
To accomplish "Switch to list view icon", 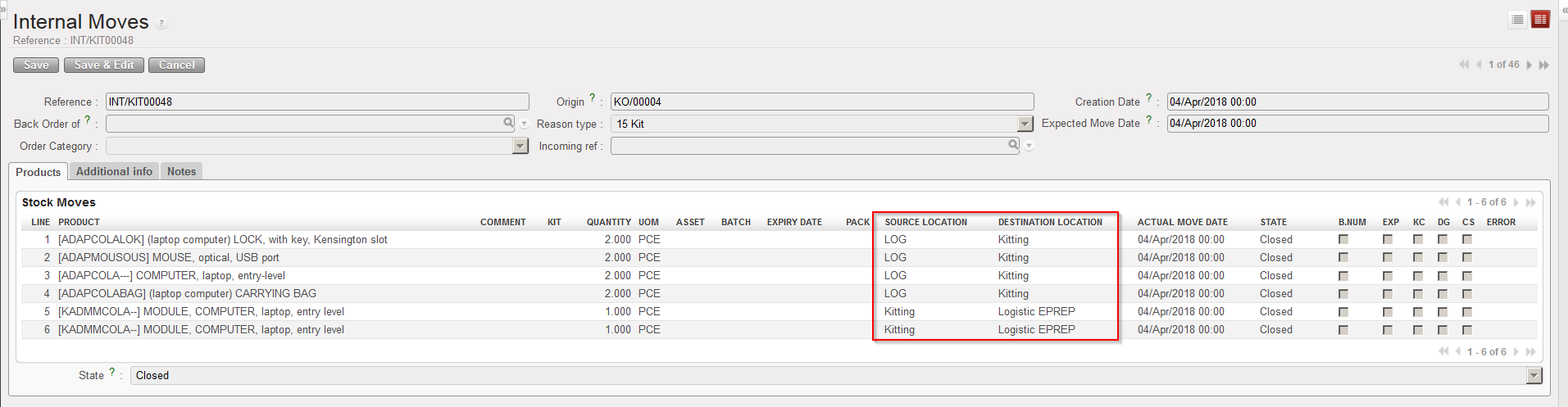I will click(1517, 20).
